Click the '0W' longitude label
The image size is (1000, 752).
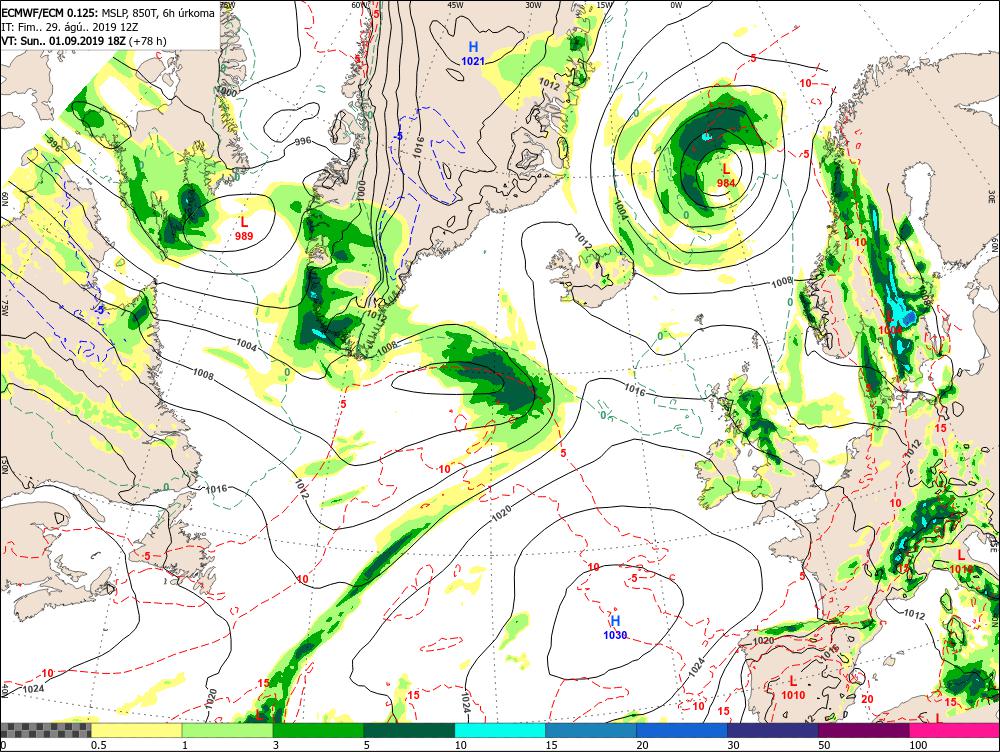coord(676,4)
